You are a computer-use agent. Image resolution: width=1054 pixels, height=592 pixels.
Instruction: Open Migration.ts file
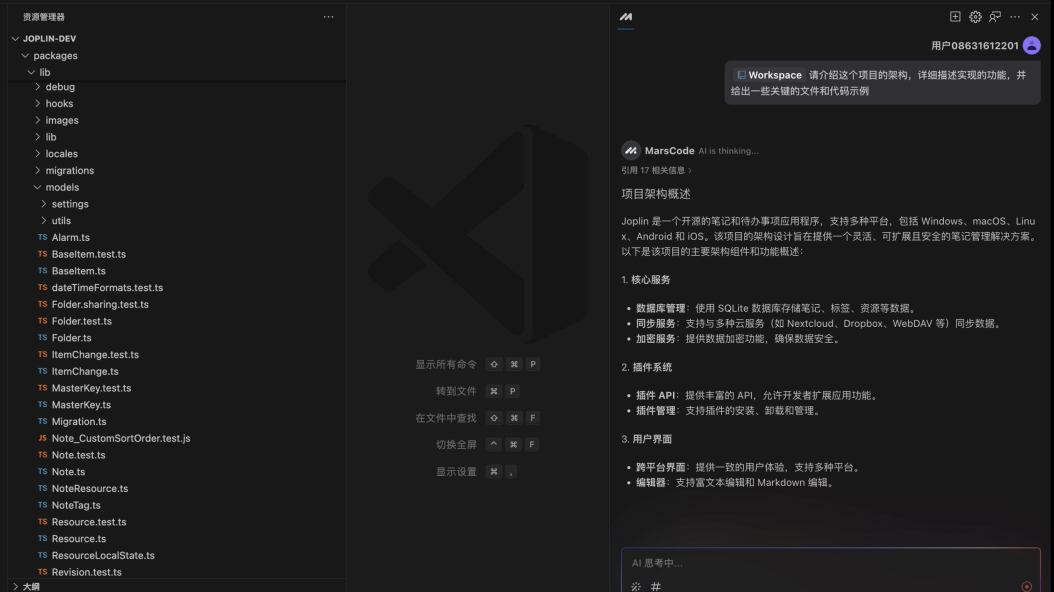pos(79,422)
